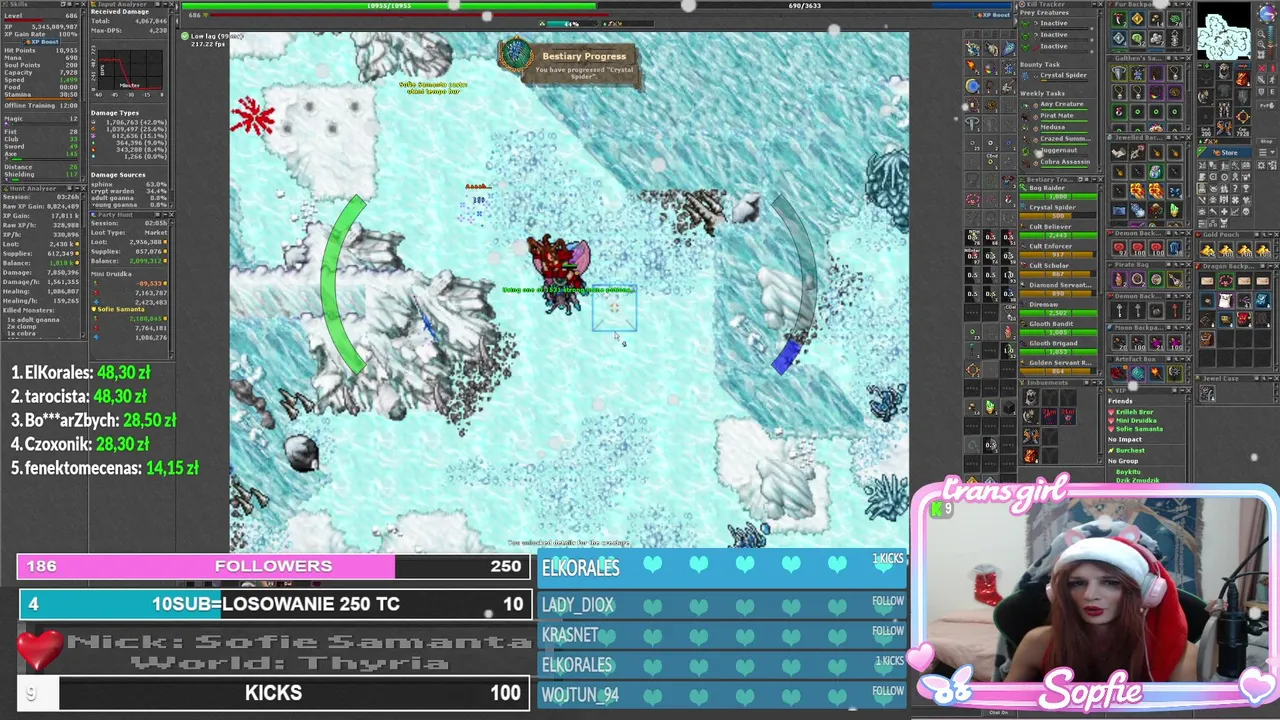This screenshot has width=1280, height=720.
Task: Zoom out the minimap with magnifier minus
Action: point(1261,34)
